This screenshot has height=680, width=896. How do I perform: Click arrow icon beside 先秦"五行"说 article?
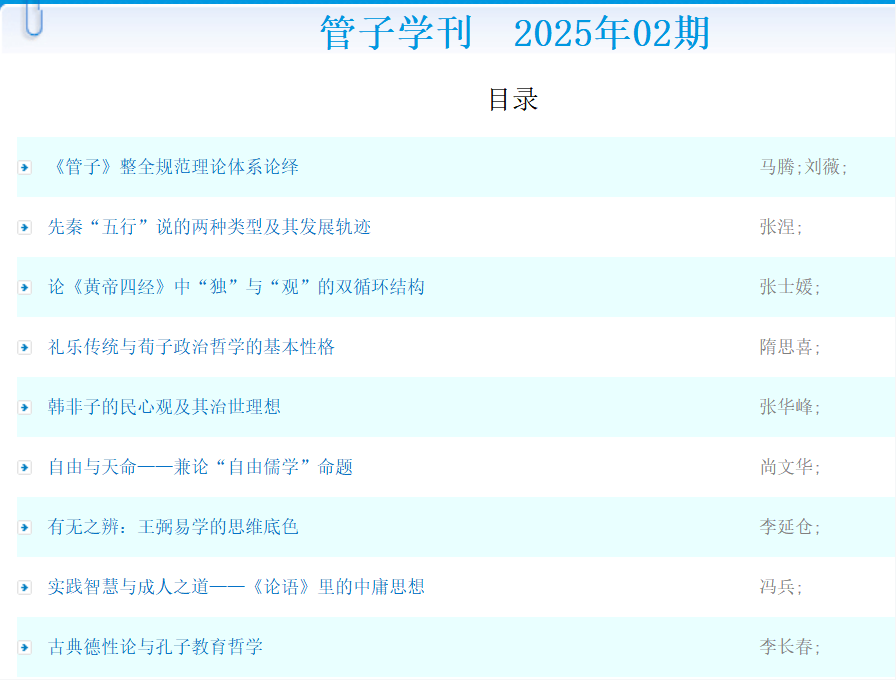click(25, 227)
